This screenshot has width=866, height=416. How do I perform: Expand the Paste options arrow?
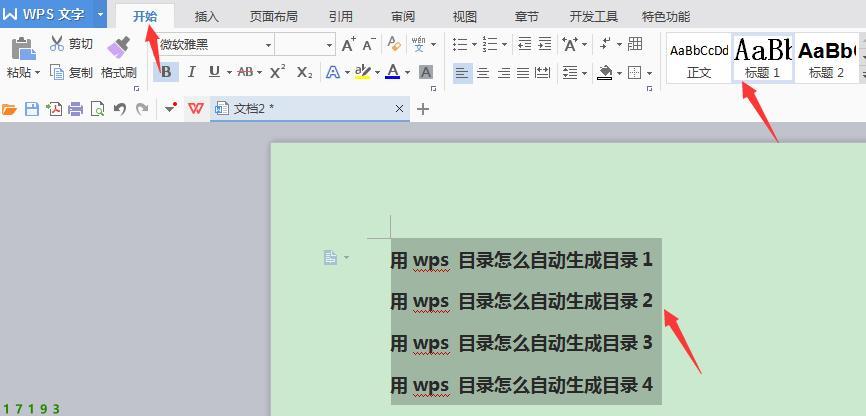coord(37,72)
